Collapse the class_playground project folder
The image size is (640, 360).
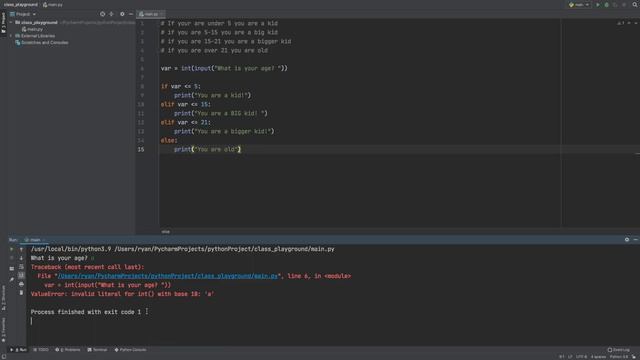point(11,22)
